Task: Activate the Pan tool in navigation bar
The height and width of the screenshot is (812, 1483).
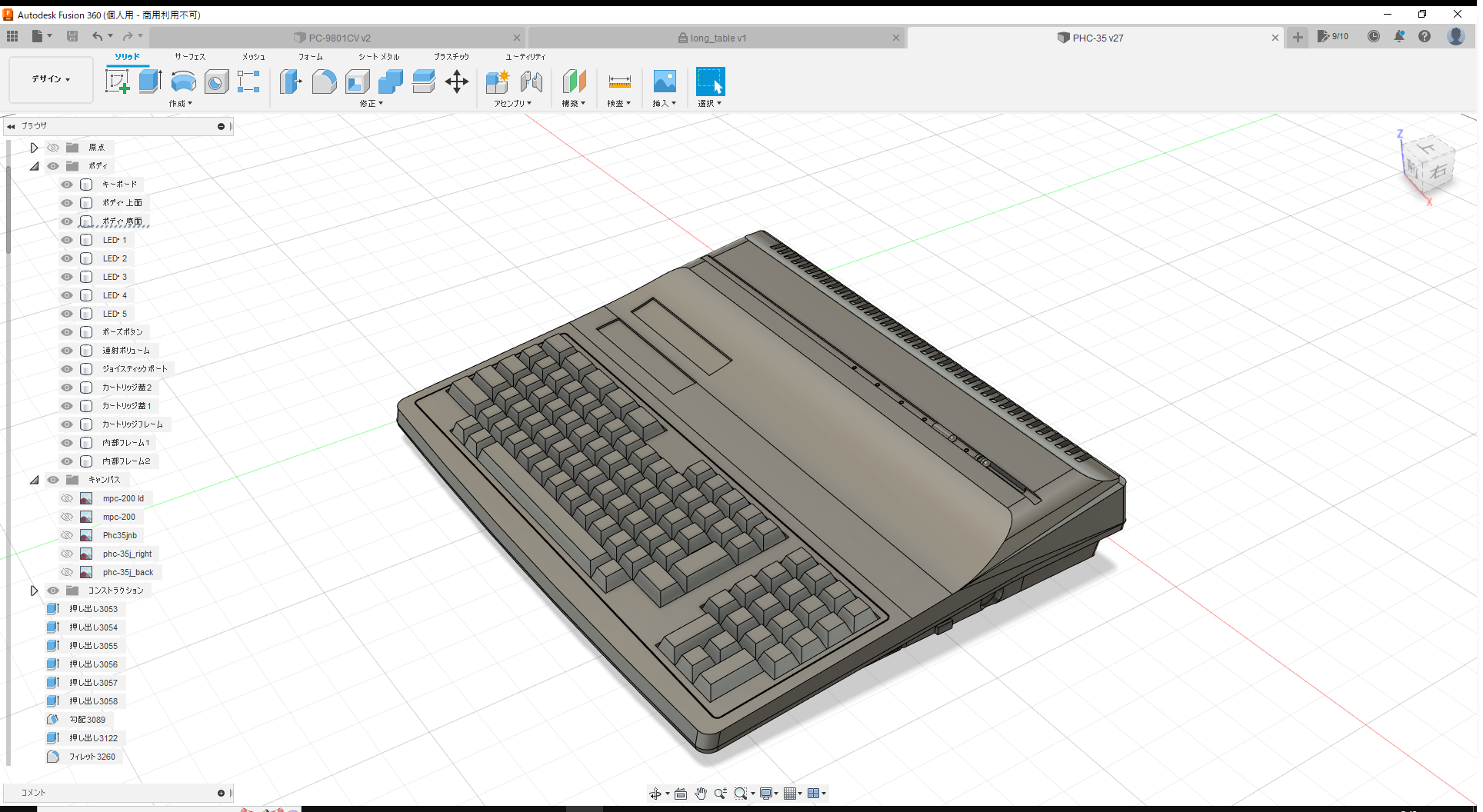Action: [x=701, y=793]
